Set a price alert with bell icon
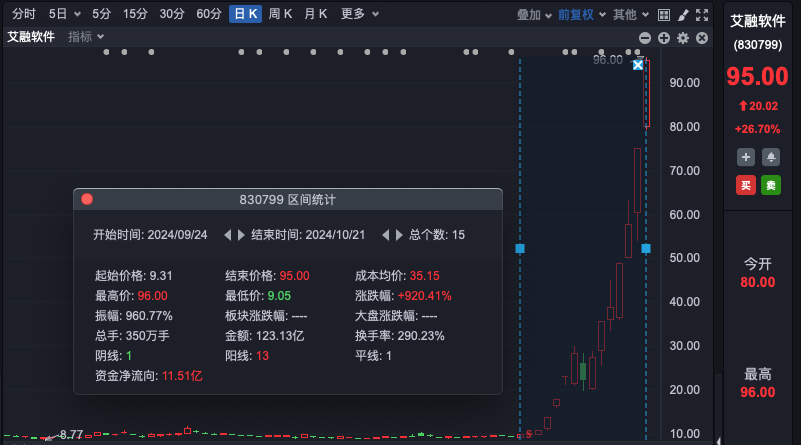 [x=771, y=157]
